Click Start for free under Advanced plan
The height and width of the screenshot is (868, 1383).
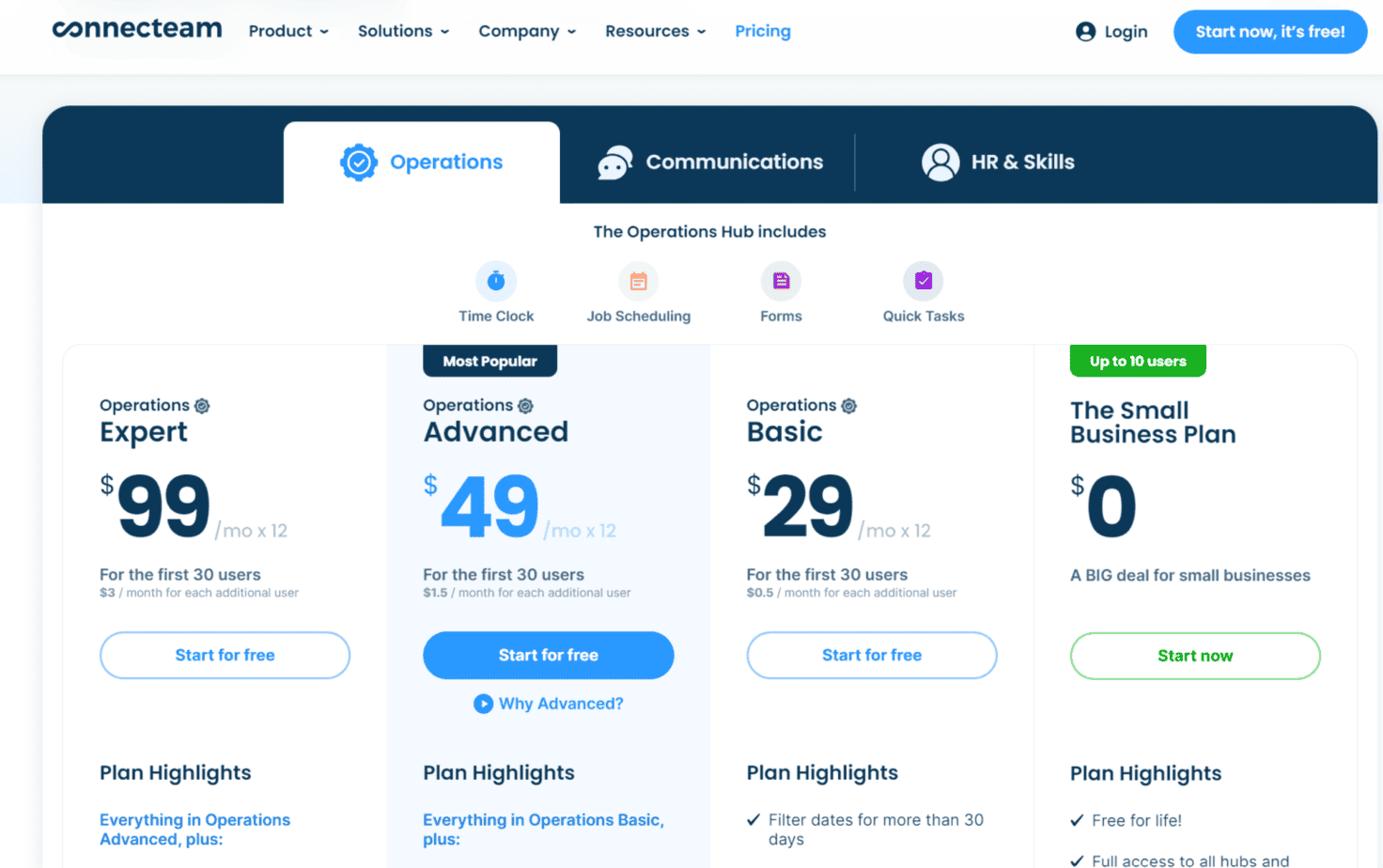tap(548, 655)
